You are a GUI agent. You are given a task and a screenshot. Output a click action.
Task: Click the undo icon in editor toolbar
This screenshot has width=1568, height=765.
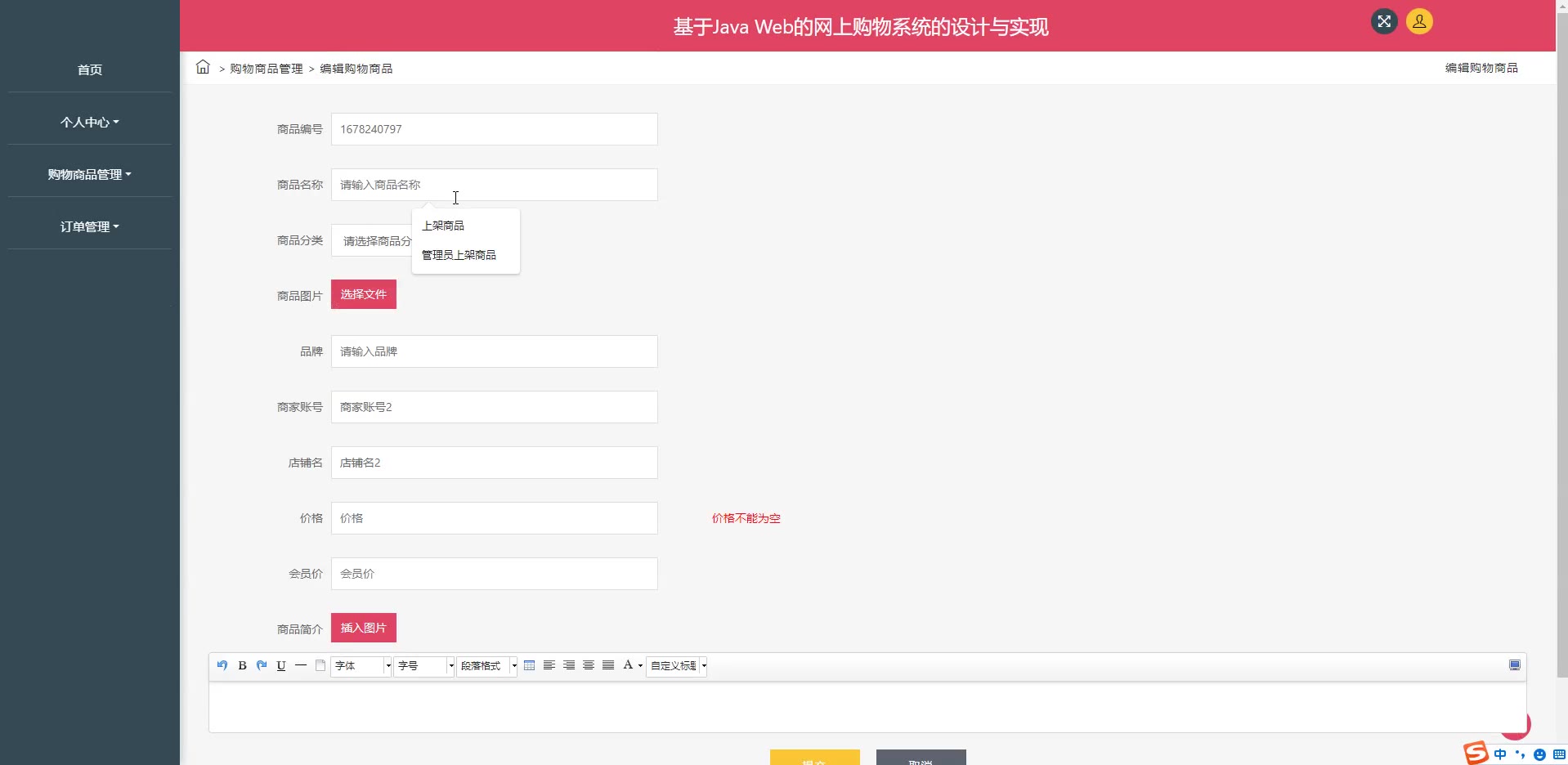coord(222,665)
